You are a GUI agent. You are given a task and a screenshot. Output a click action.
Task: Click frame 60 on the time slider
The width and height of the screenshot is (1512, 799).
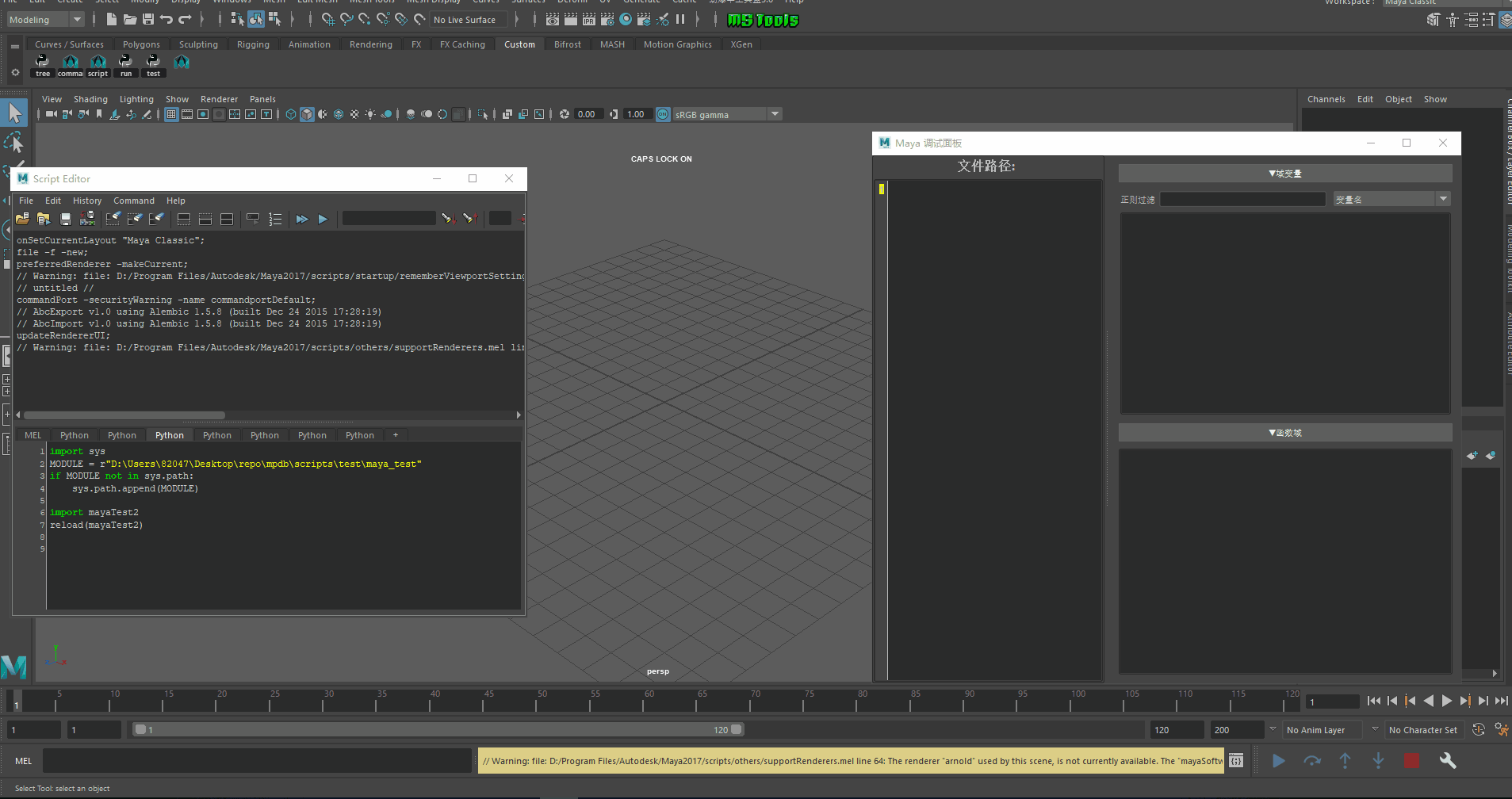click(x=649, y=701)
